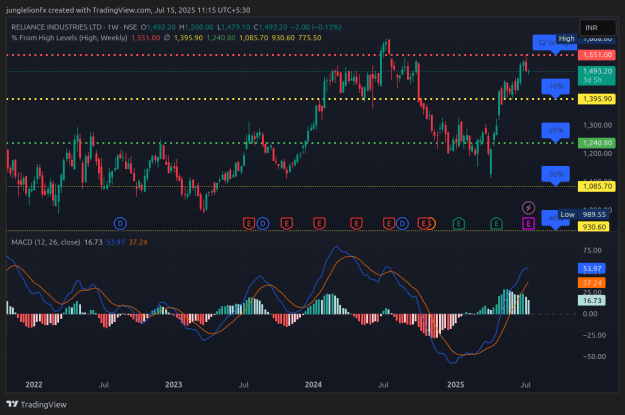Viewport: 625px width, 415px height.
Task: Click the 2023 label on time axis
Action: pyautogui.click(x=174, y=385)
